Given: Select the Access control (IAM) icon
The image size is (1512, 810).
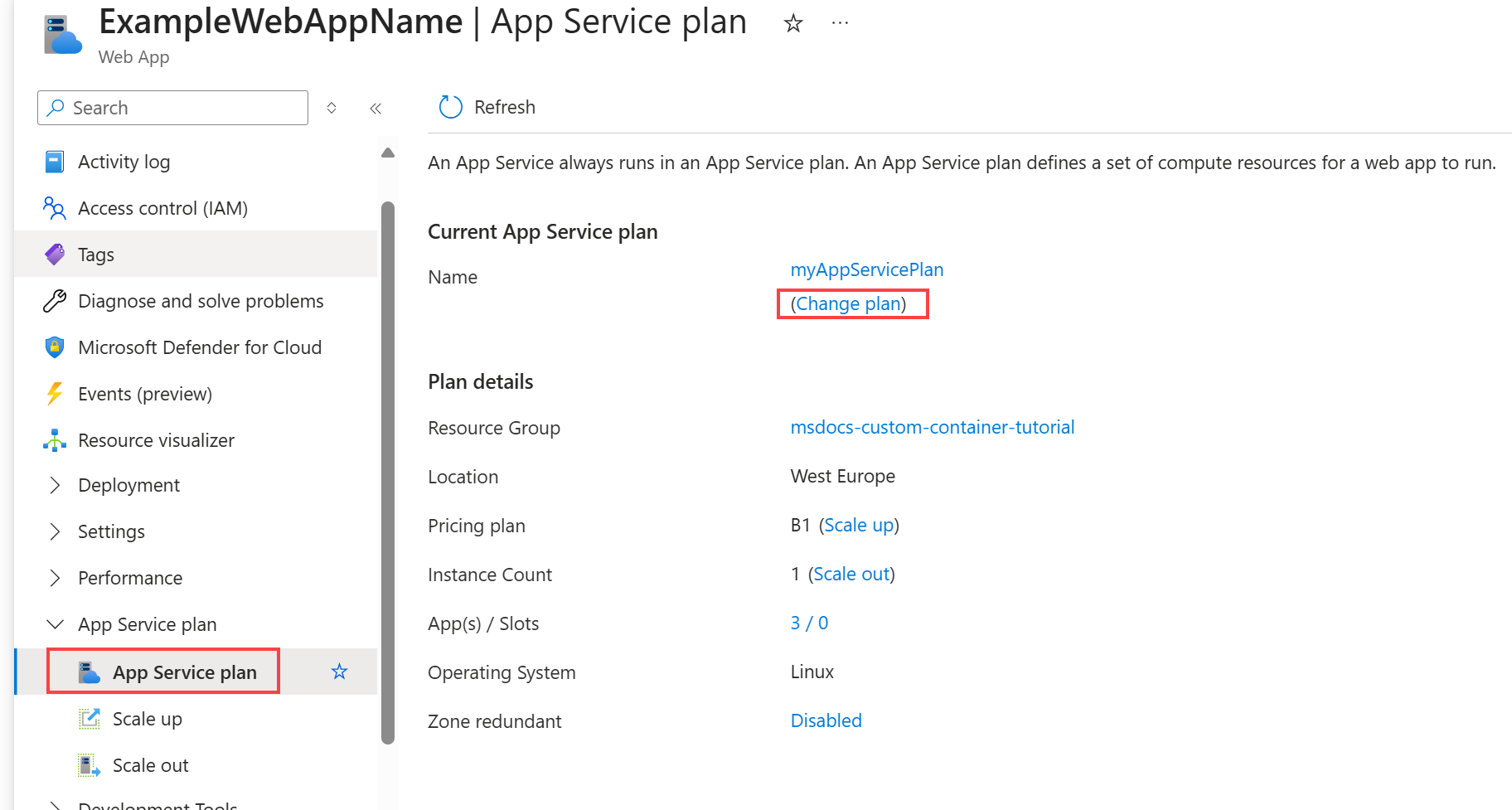Looking at the screenshot, I should [x=54, y=207].
